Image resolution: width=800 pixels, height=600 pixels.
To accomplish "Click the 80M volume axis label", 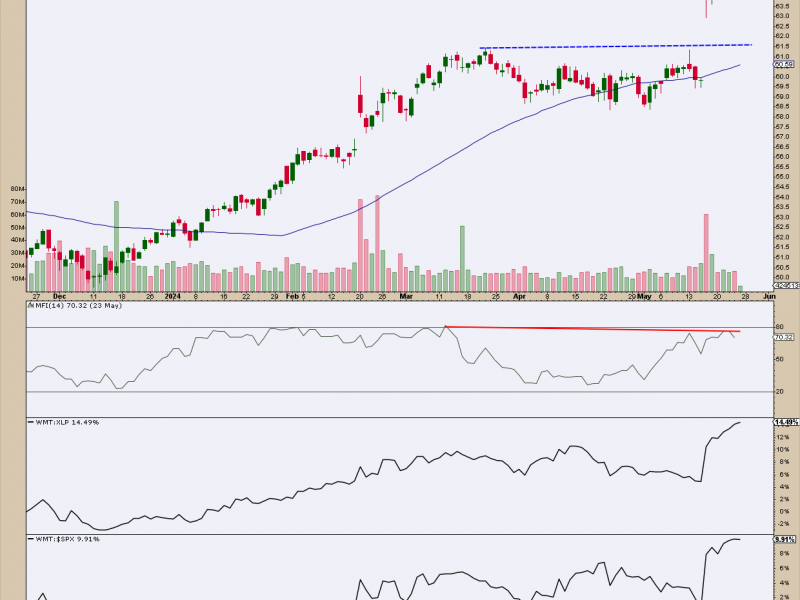I will 17,189.
